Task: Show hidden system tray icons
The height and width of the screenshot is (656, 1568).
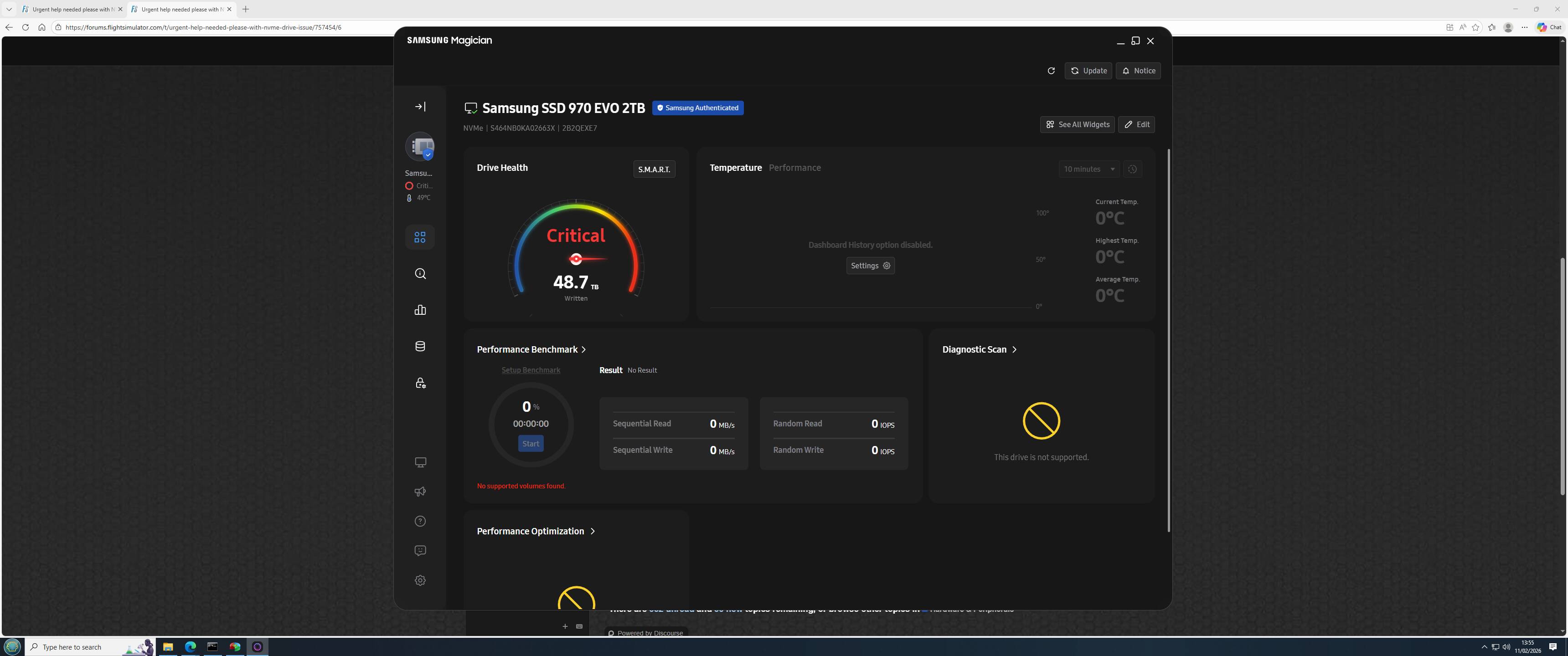Action: click(1484, 647)
